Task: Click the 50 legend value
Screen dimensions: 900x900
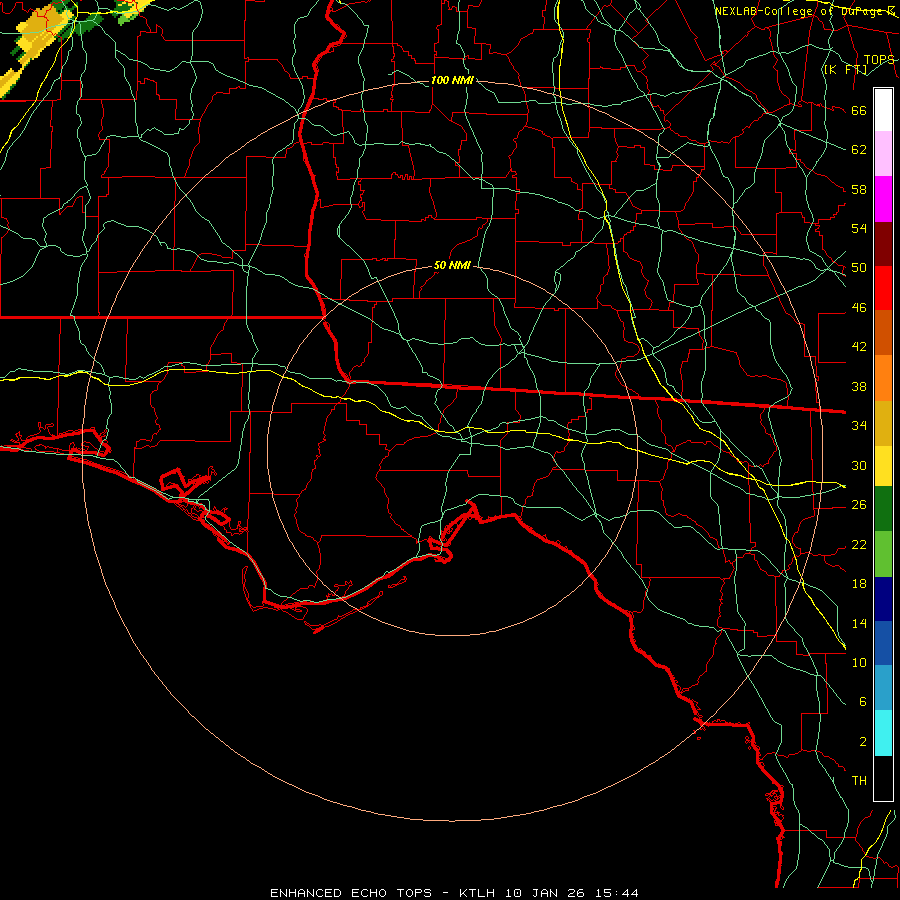Action: pyautogui.click(x=859, y=268)
